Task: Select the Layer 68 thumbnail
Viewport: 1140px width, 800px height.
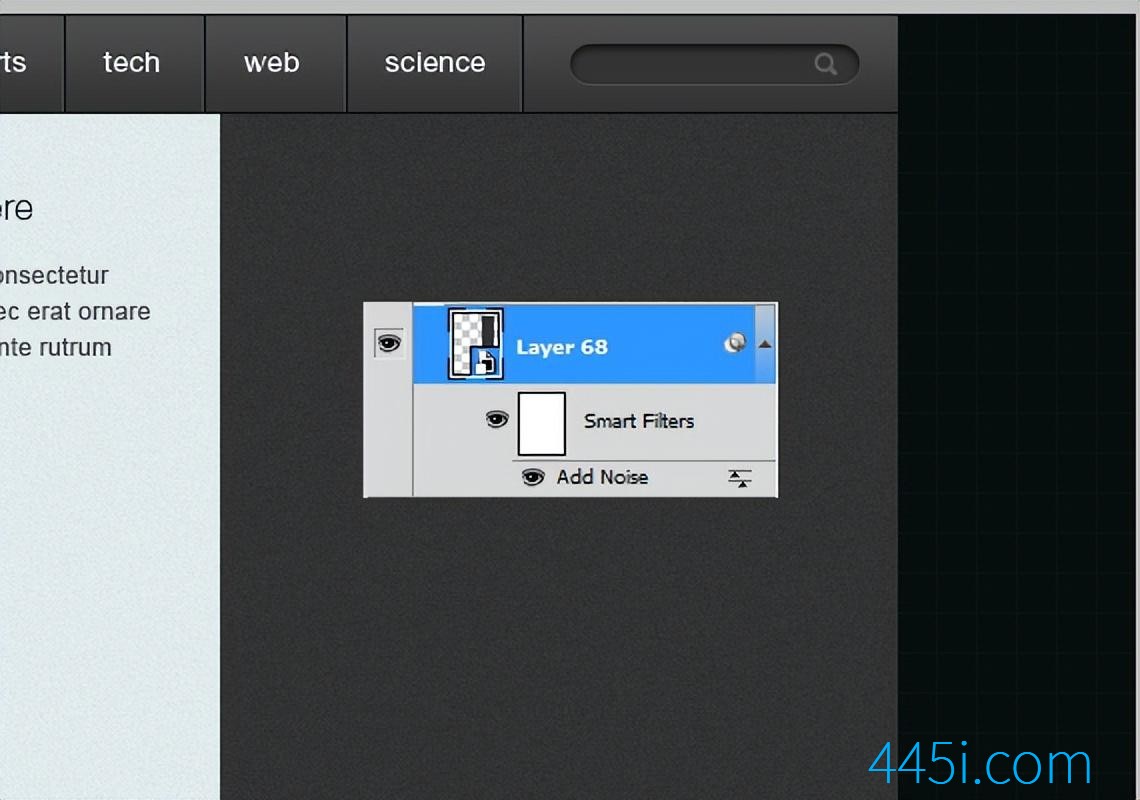Action: [x=475, y=343]
